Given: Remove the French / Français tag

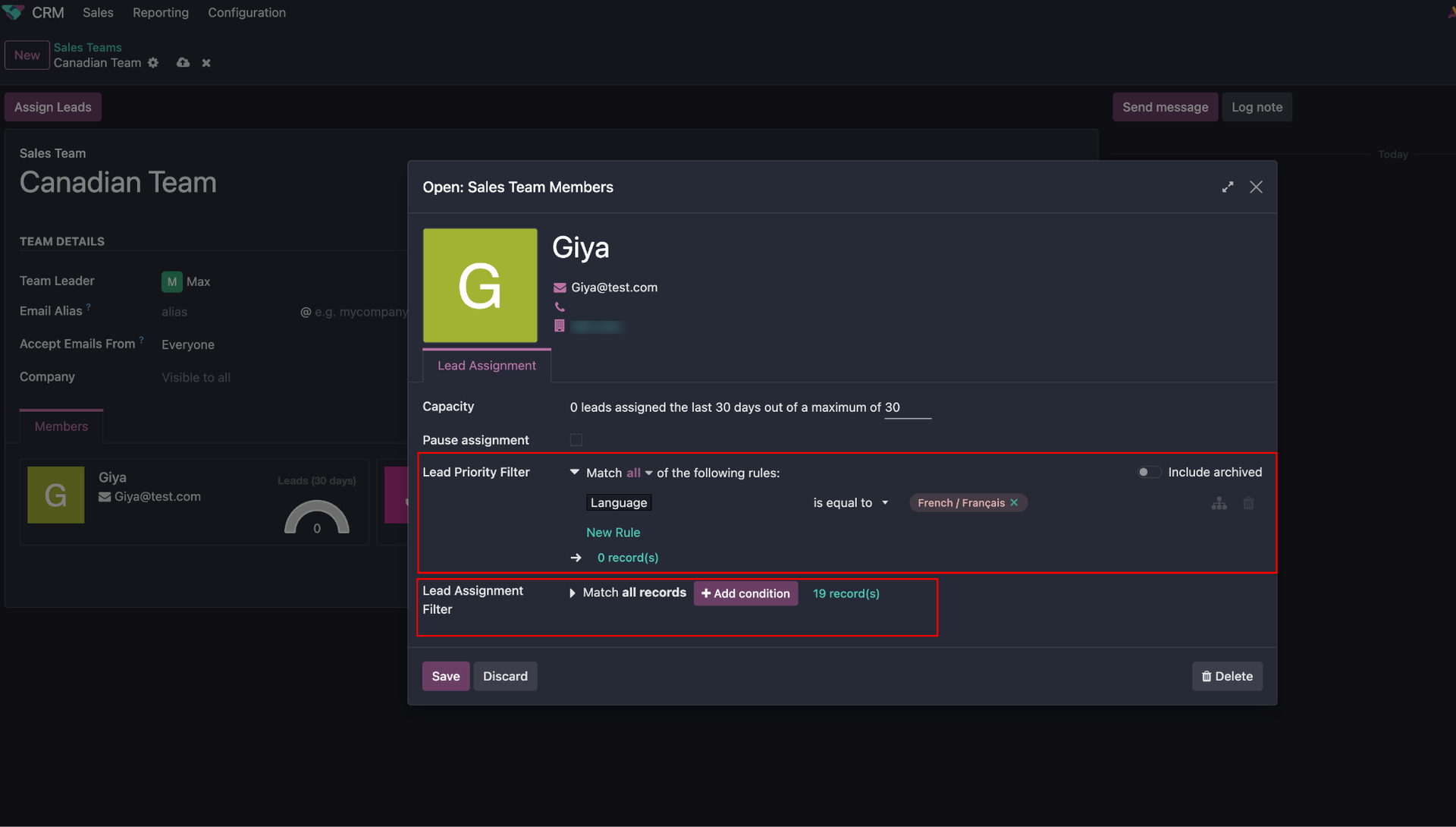Looking at the screenshot, I should pos(1014,503).
